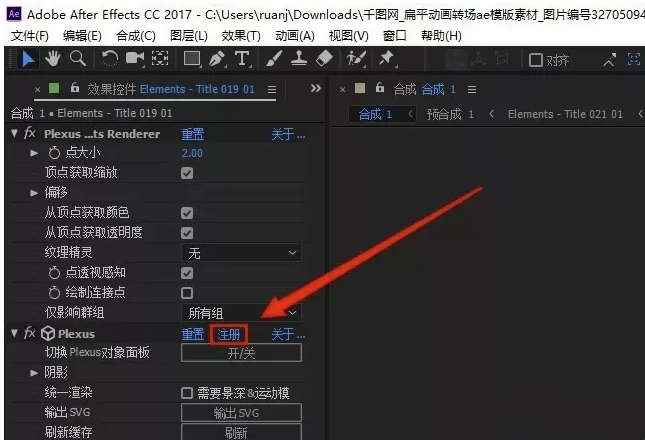Collapse Plexus Points Renderer effect

coord(14,133)
